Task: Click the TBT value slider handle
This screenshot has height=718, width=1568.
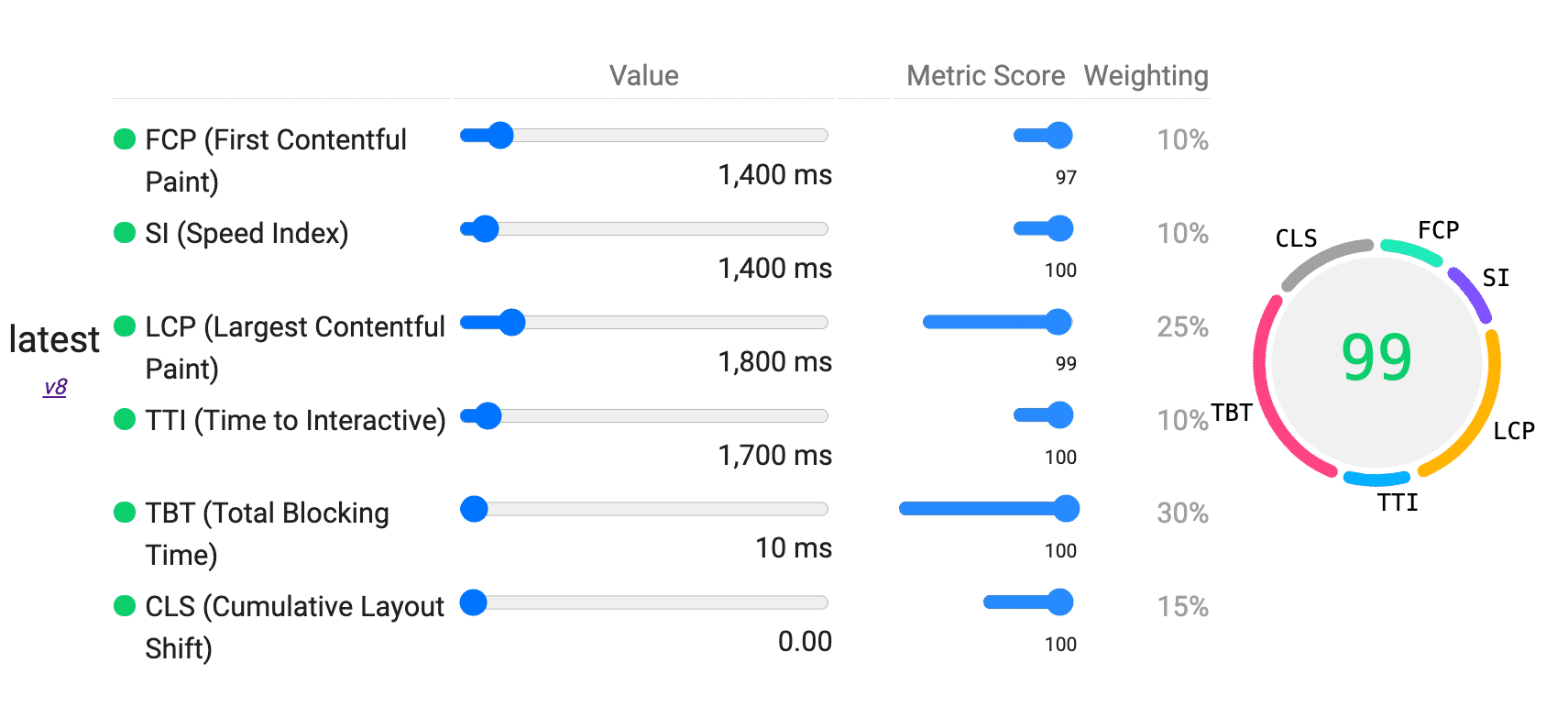Action: 474,509
